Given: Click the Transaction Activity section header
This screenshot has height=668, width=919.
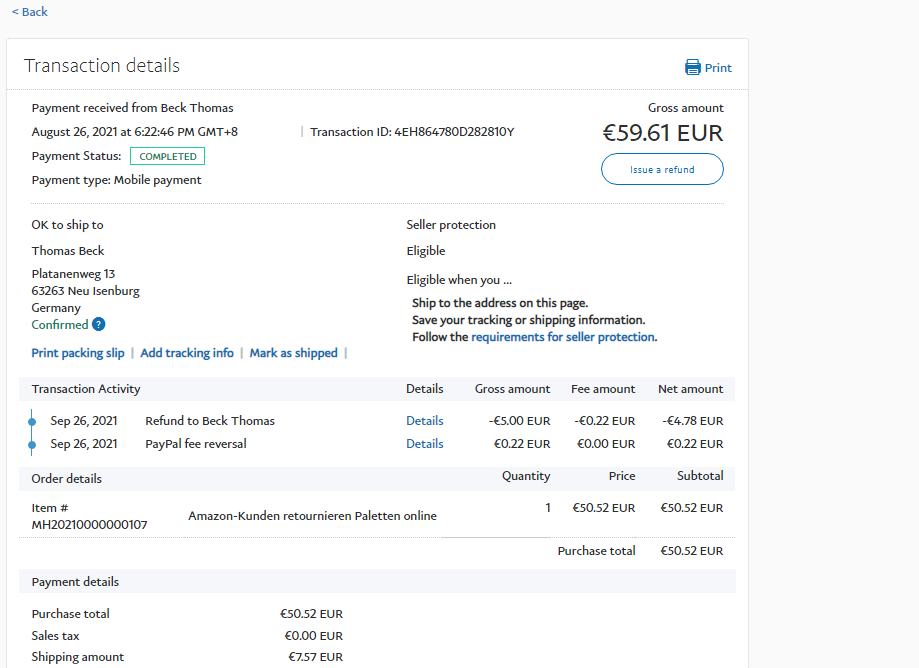Looking at the screenshot, I should (86, 389).
